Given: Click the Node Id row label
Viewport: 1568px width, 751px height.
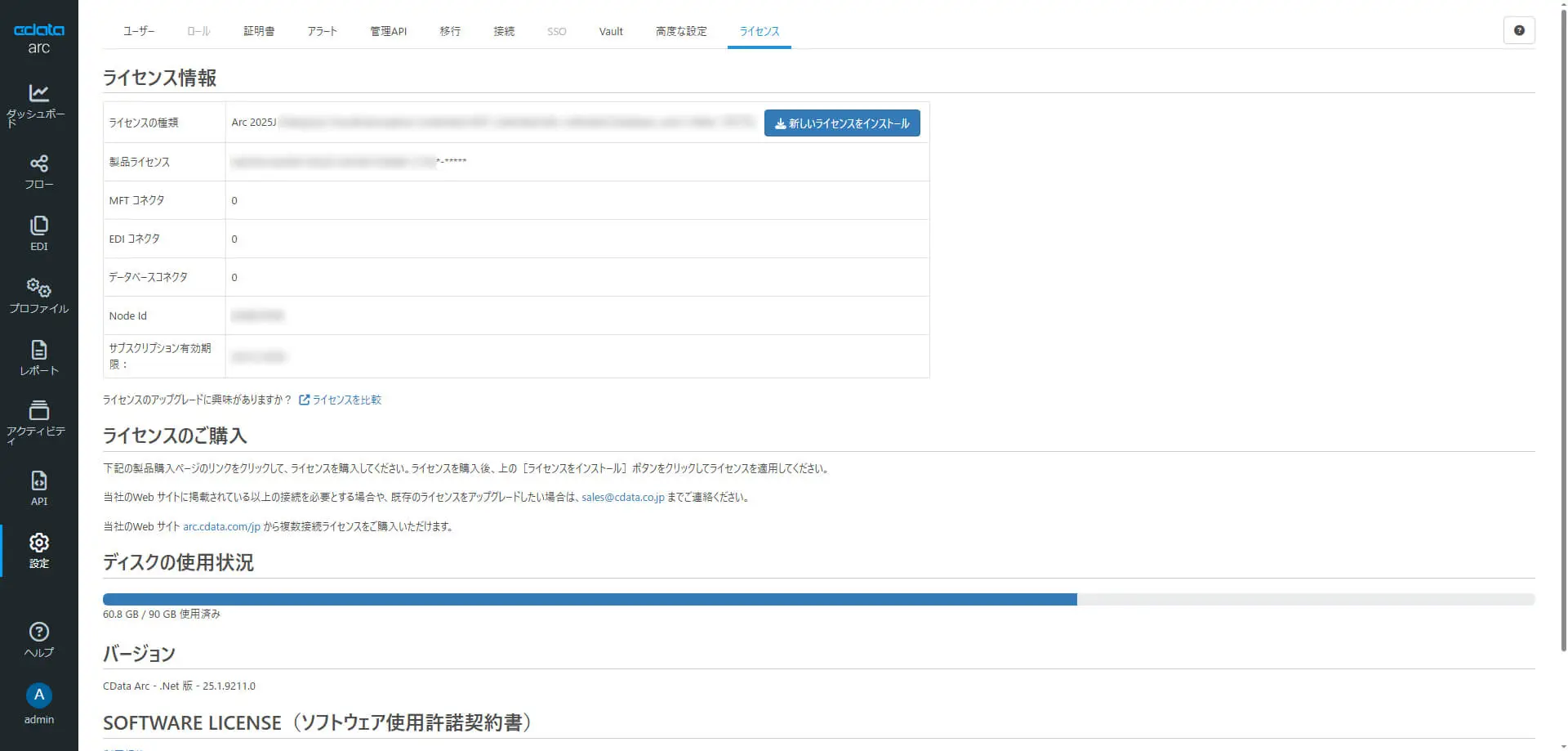Looking at the screenshot, I should pos(128,315).
